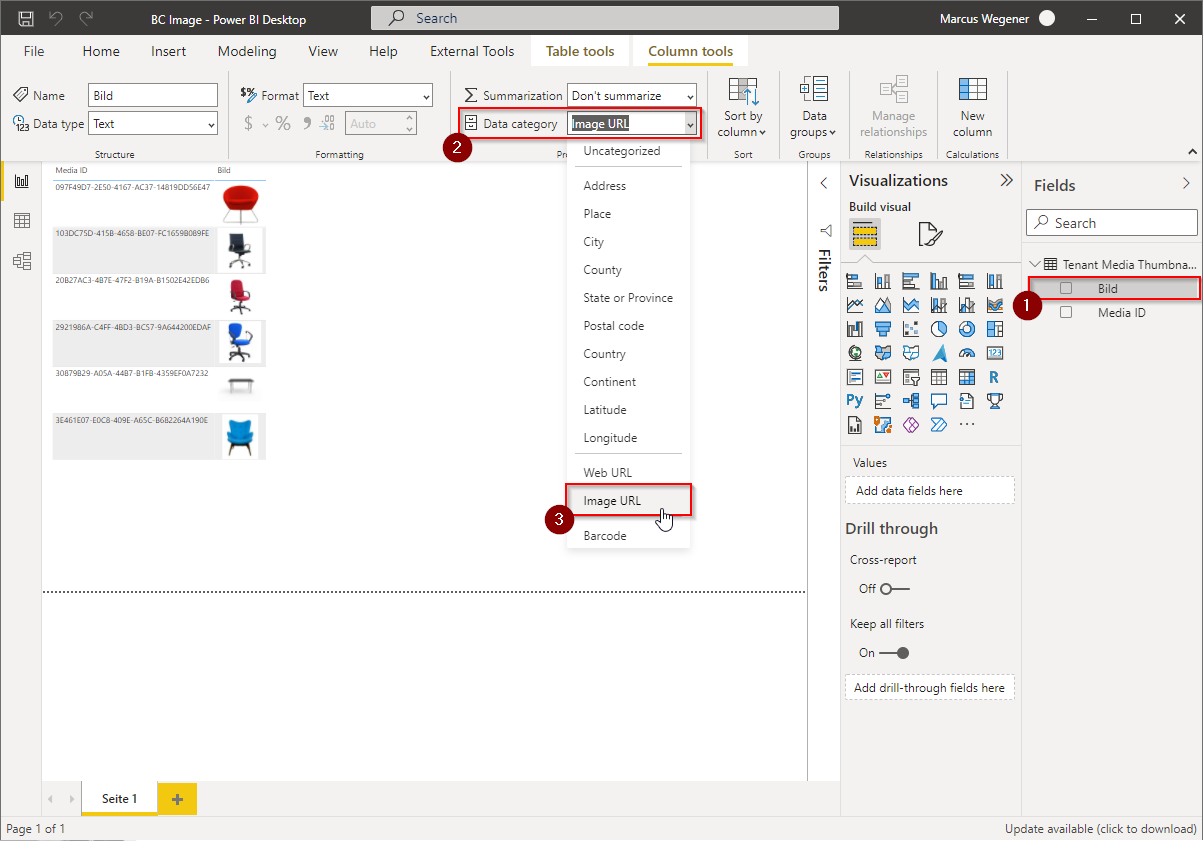Screen dimensions: 1203x841
Task: Add a Funnel visual
Action: [883, 329]
